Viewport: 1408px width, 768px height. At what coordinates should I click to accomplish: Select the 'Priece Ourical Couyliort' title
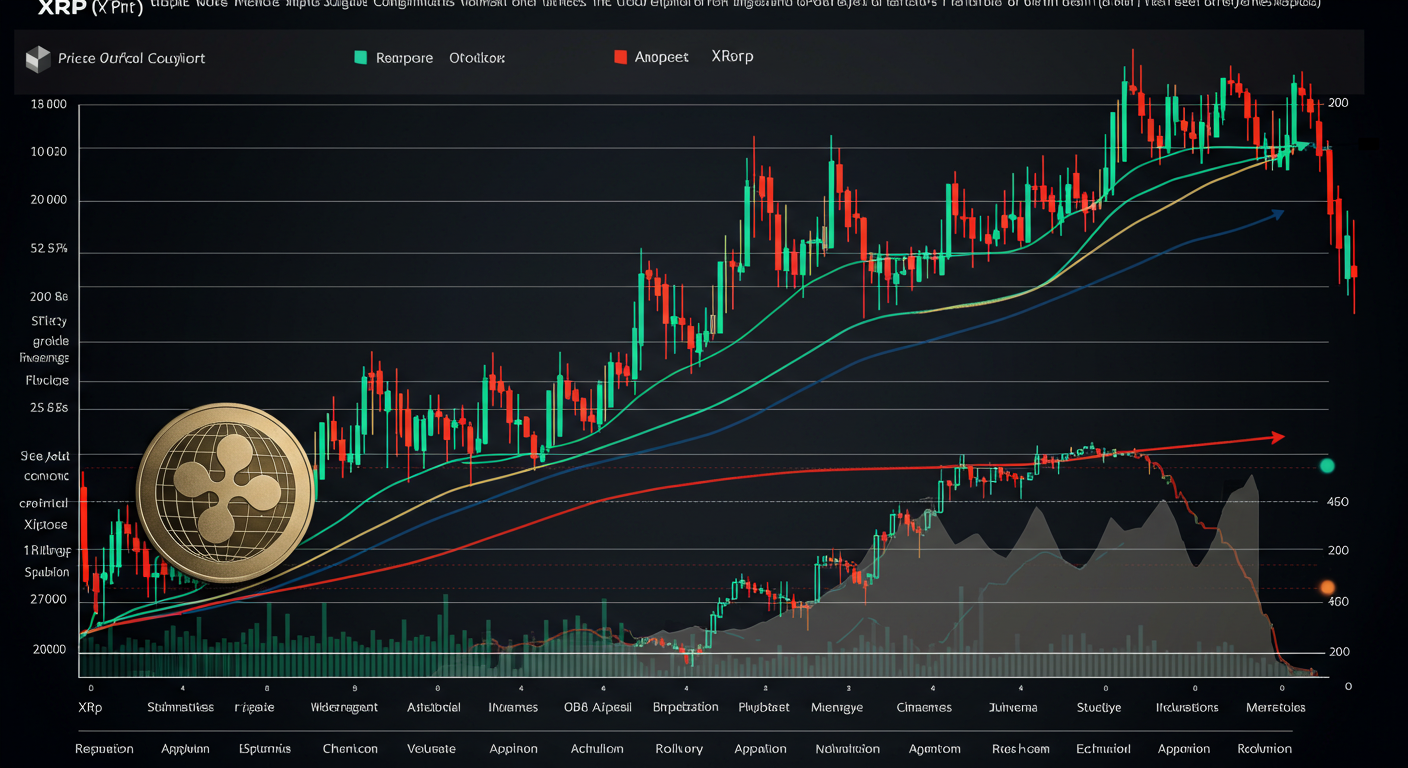pyautogui.click(x=131, y=58)
